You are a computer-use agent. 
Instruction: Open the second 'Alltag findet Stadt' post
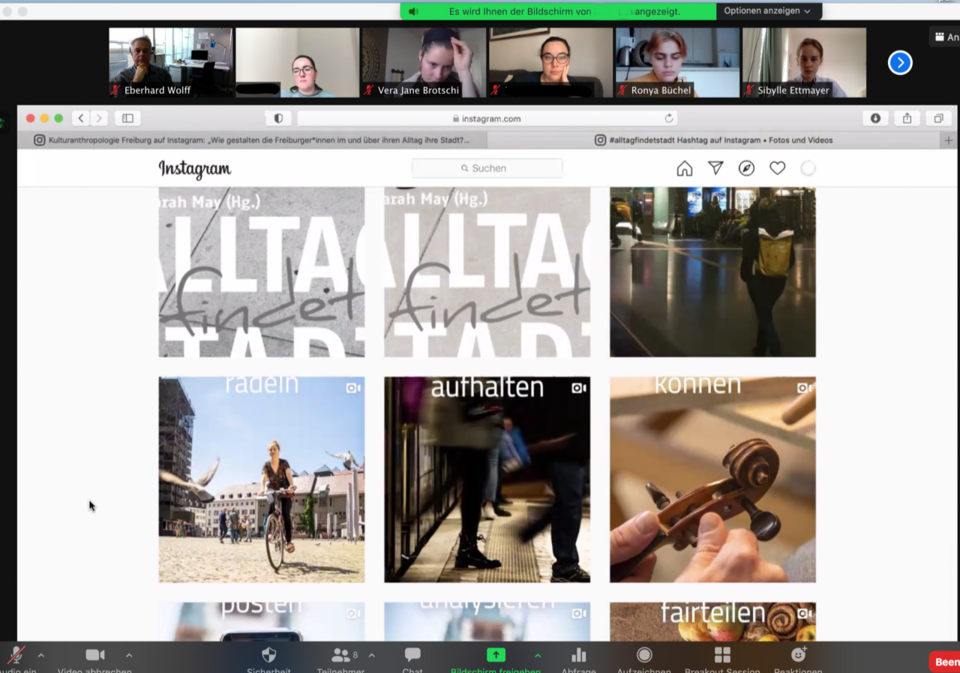[x=487, y=273]
